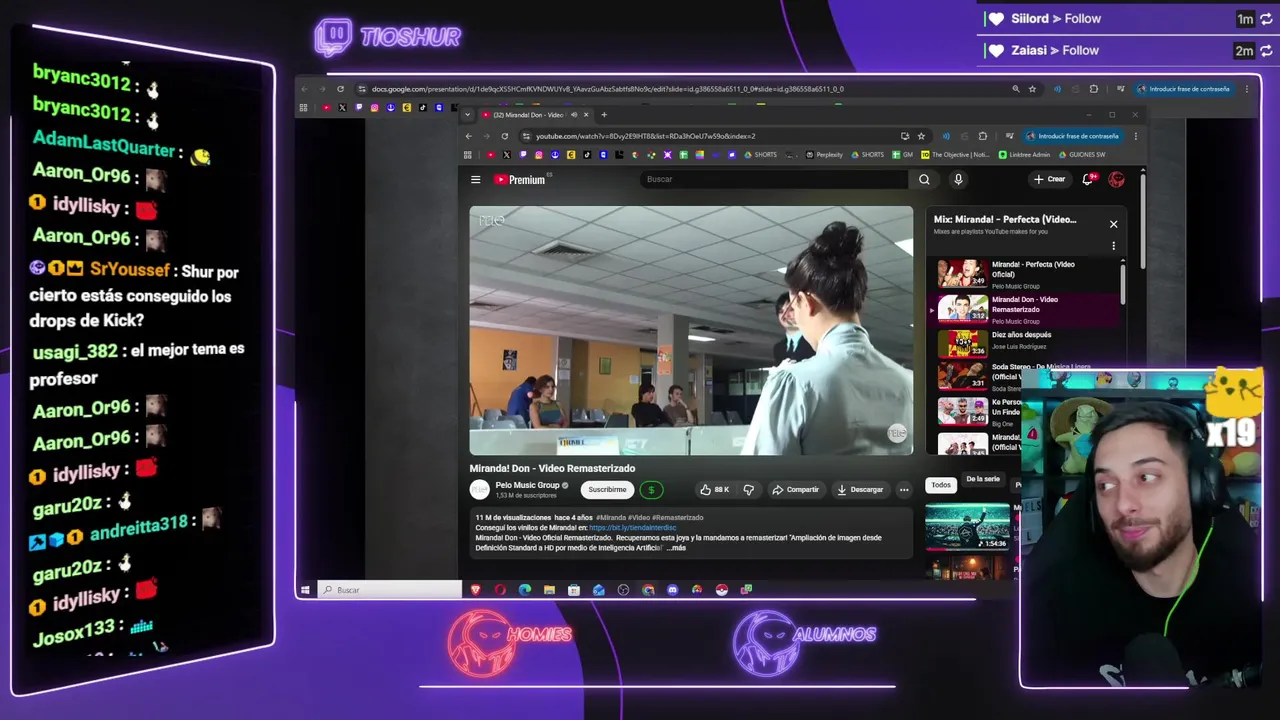Viewport: 1280px width, 720px height.
Task: Select the De la serie filter chip
Action: [983, 479]
